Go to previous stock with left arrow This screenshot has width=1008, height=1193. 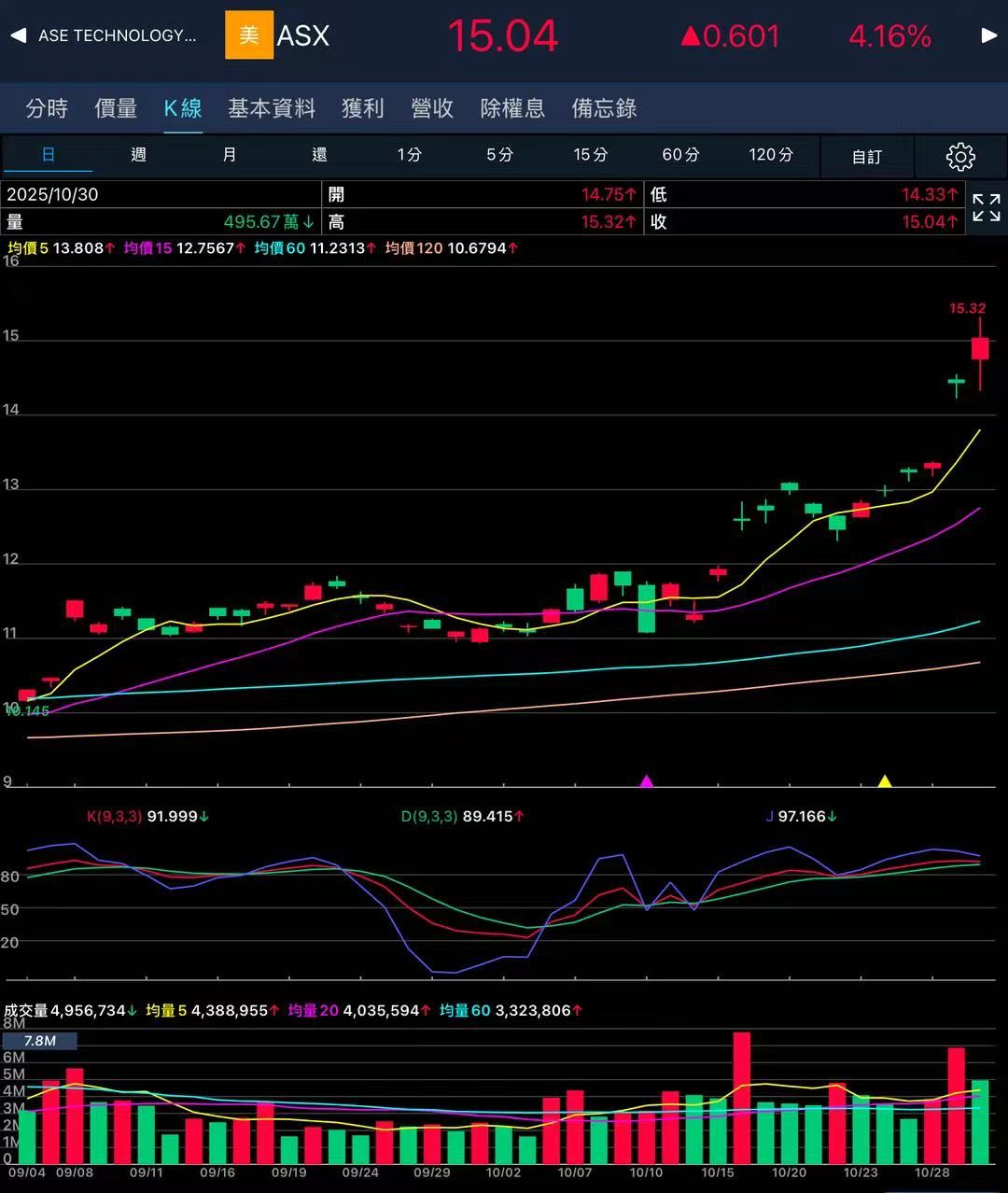point(18,35)
